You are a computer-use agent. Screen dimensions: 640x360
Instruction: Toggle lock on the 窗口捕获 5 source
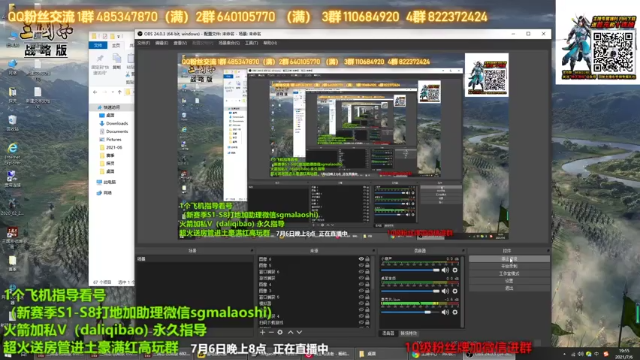point(367,297)
